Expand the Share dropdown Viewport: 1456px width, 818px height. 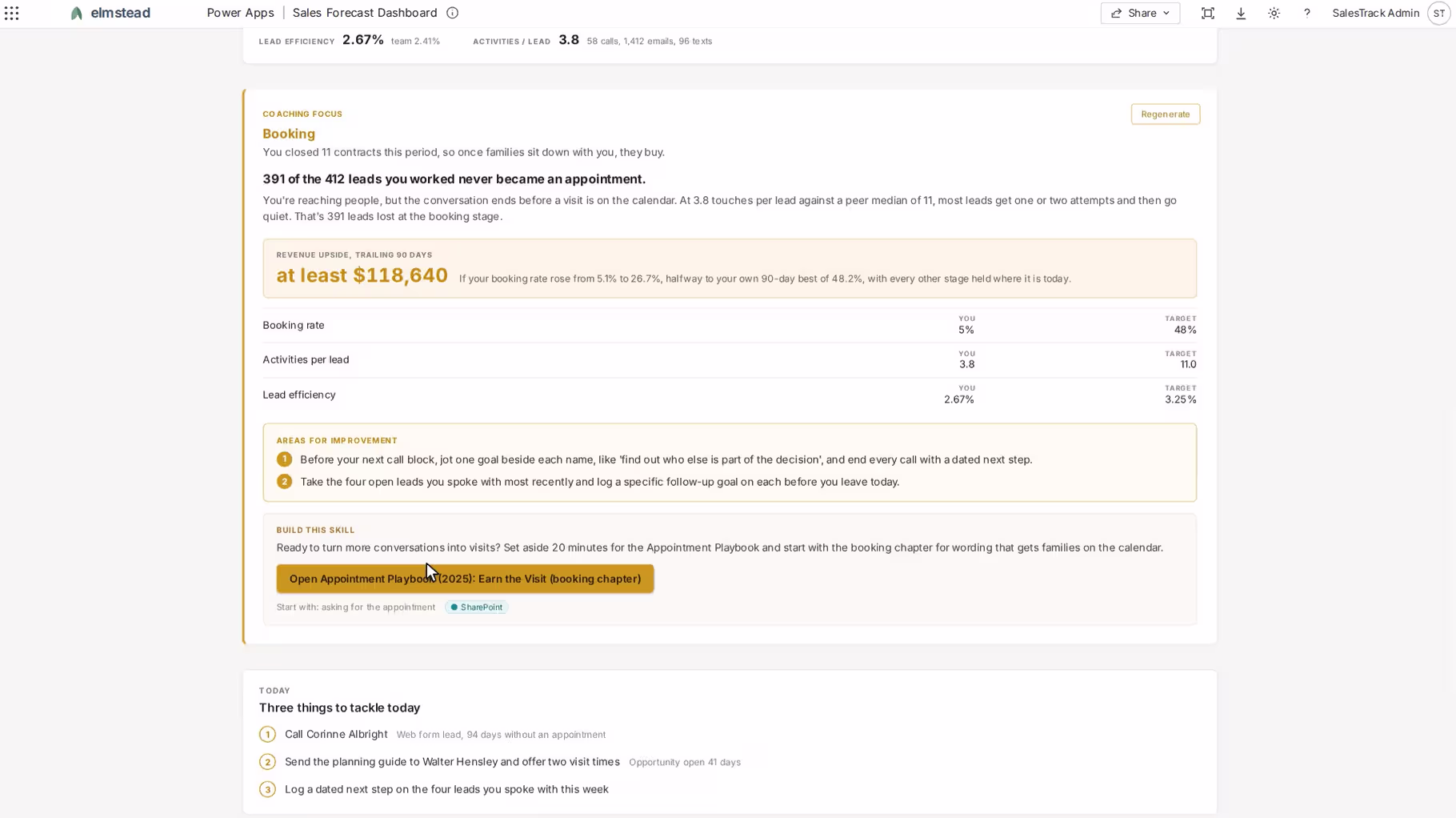tap(1140, 13)
